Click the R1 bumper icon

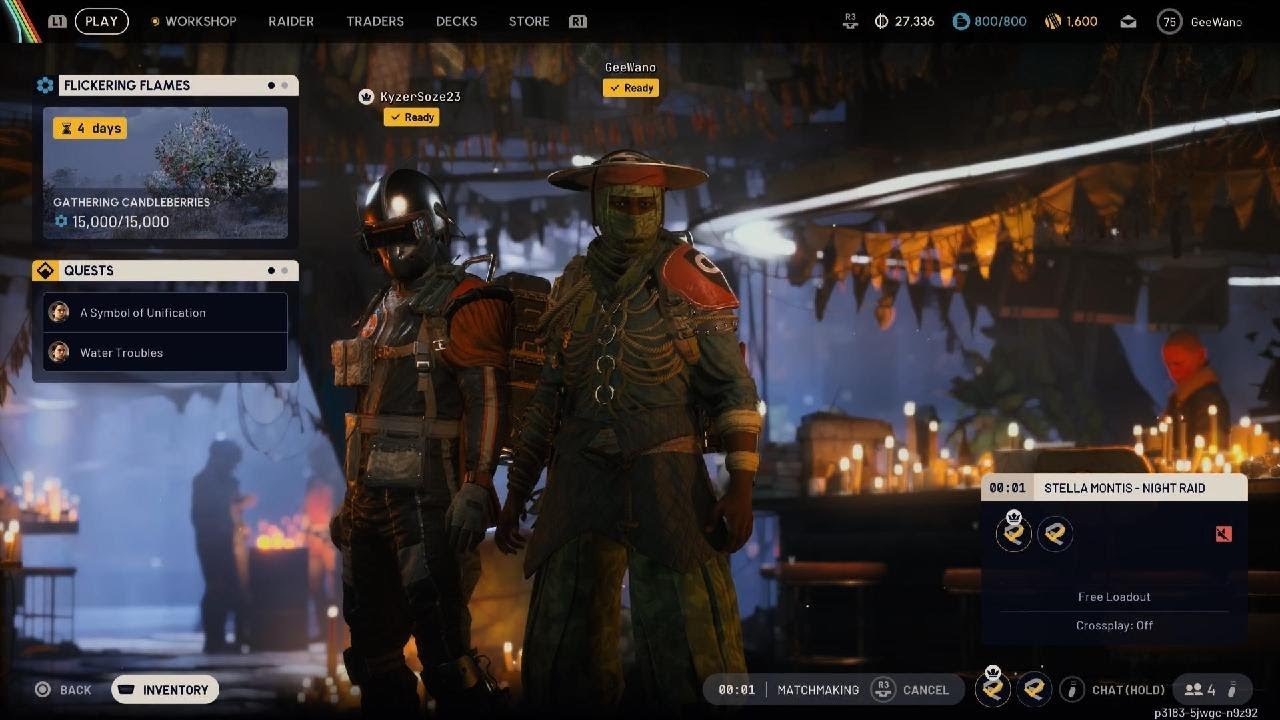click(577, 21)
